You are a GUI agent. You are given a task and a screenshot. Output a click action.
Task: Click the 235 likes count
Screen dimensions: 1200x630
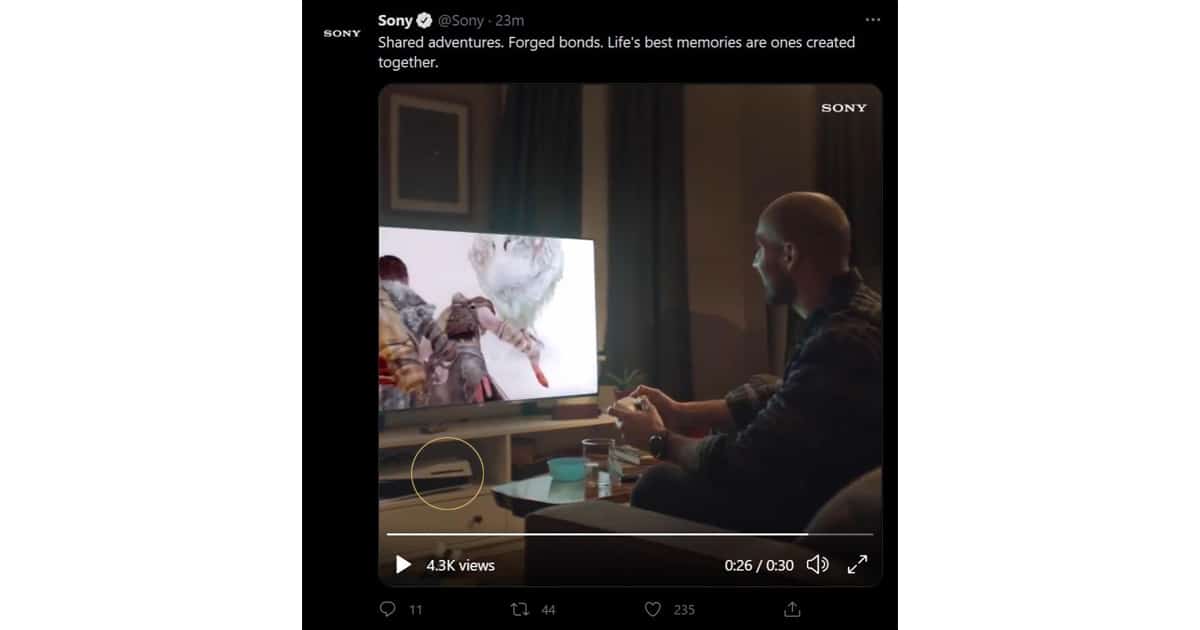click(684, 609)
